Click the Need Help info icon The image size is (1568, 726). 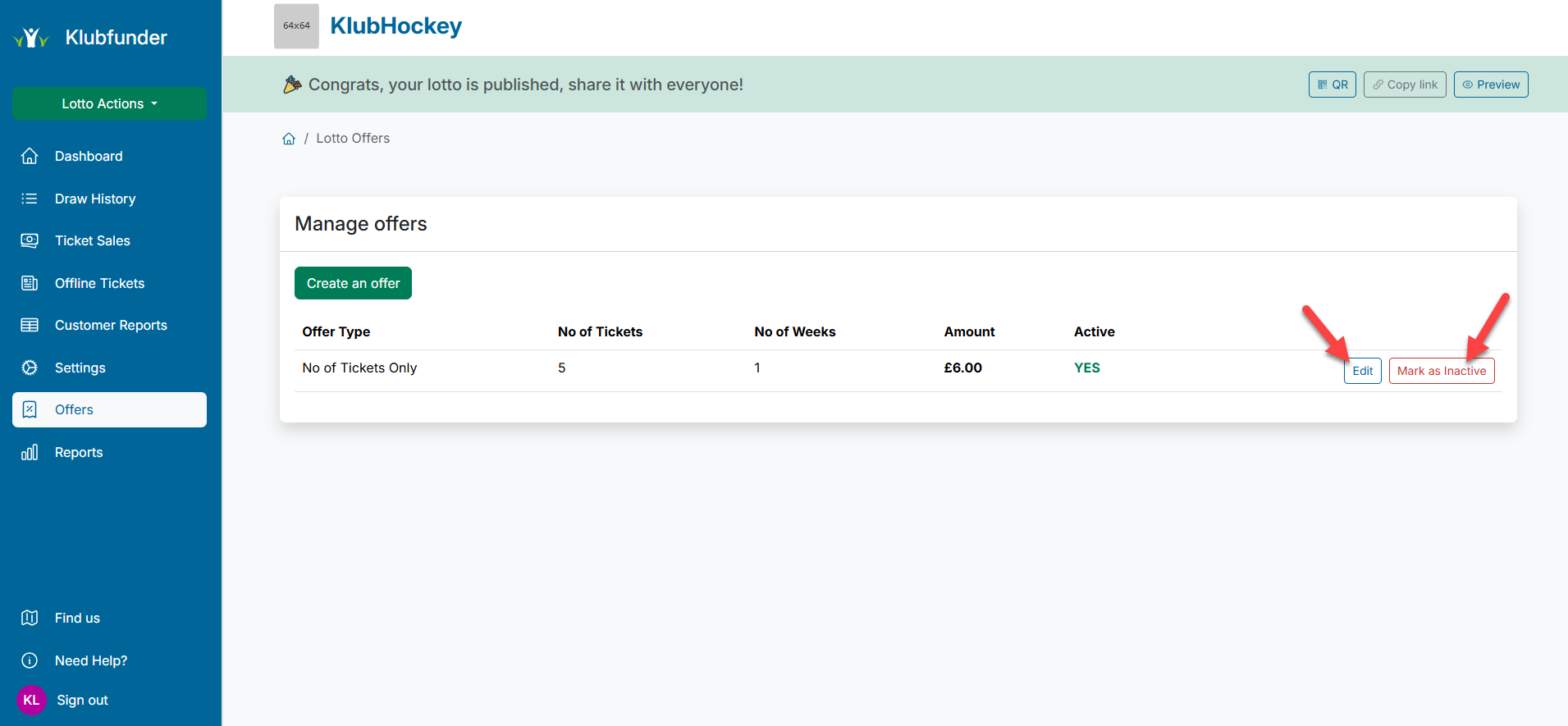(30, 660)
